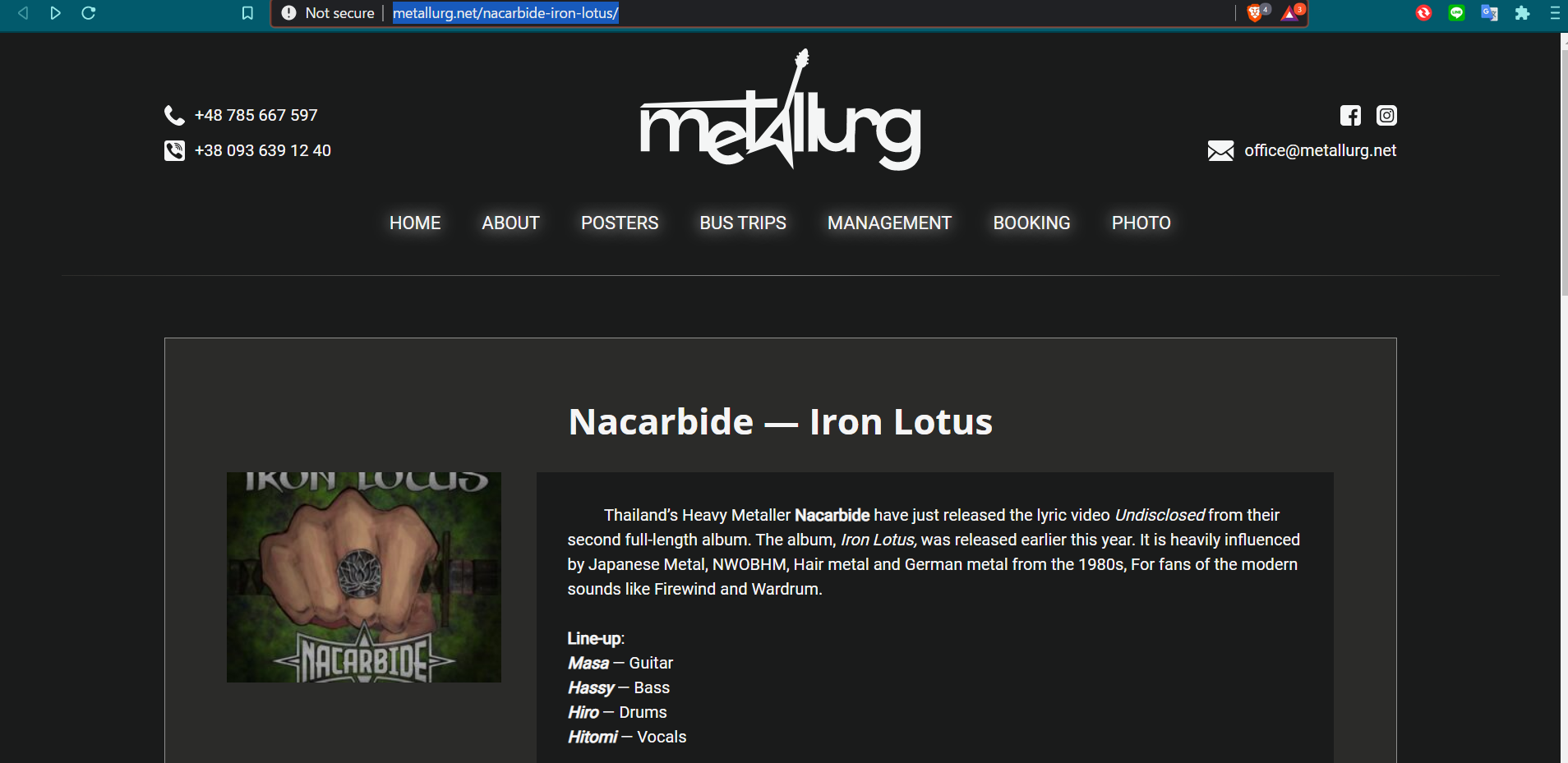Open the browser hamburger menu
This screenshot has height=763, width=1568.
1555,13
